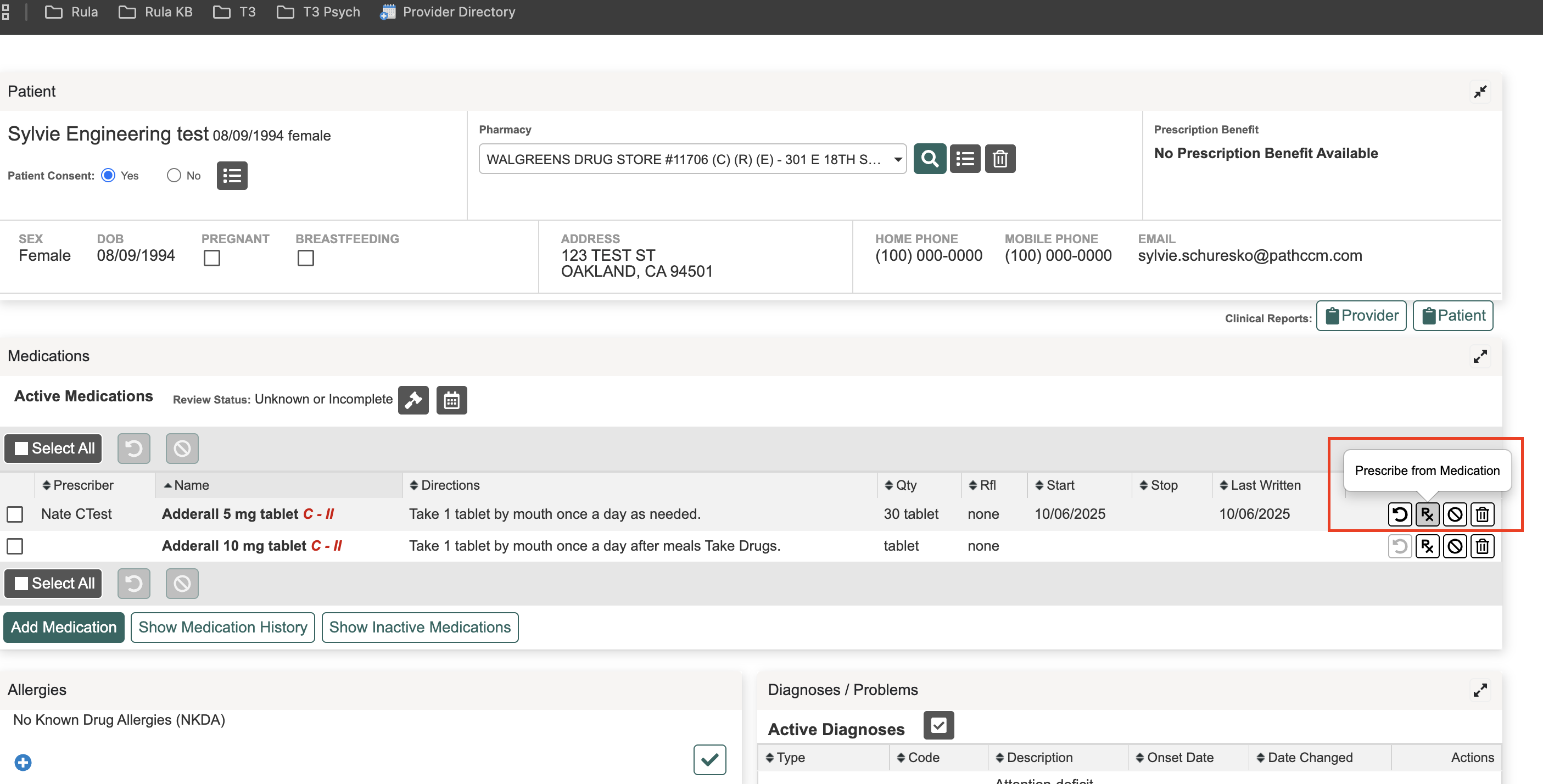
Task: Click Show Inactive Medications
Action: 420,627
